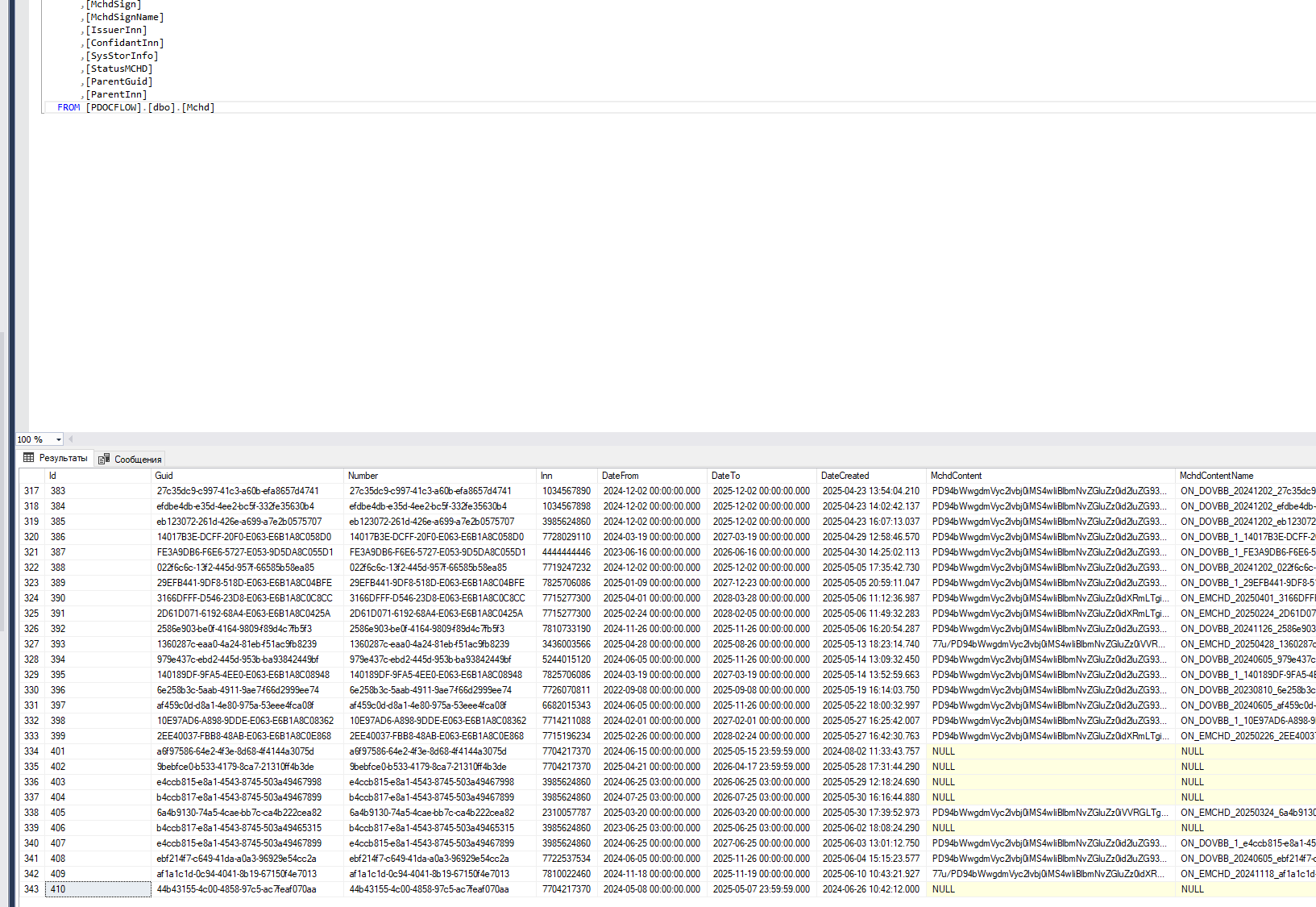Image resolution: width=1316 pixels, height=907 pixels.
Task: Click Inn value 3436003566
Action: (x=568, y=644)
